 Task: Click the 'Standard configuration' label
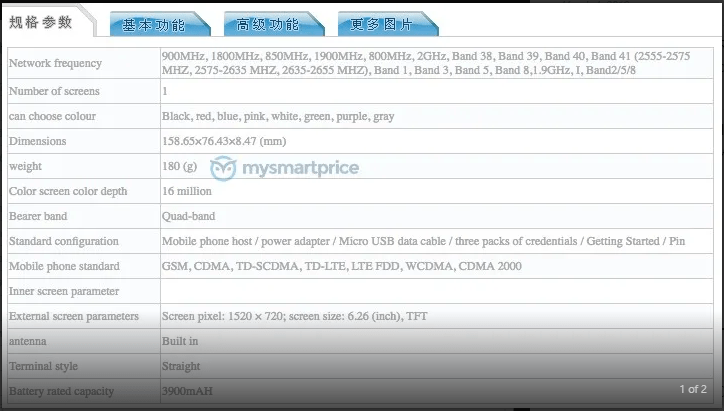click(x=64, y=241)
